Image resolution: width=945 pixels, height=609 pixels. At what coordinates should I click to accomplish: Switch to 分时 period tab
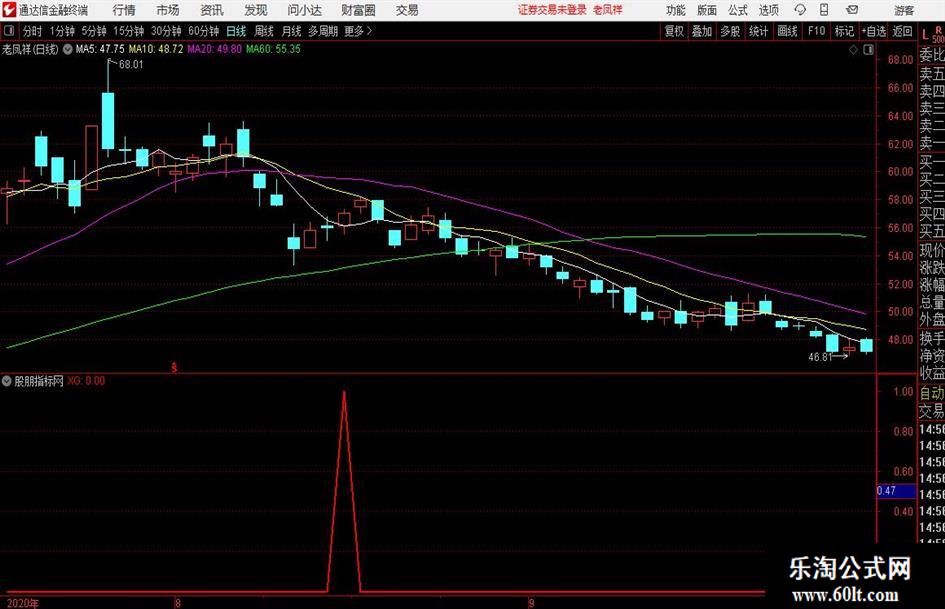point(33,31)
